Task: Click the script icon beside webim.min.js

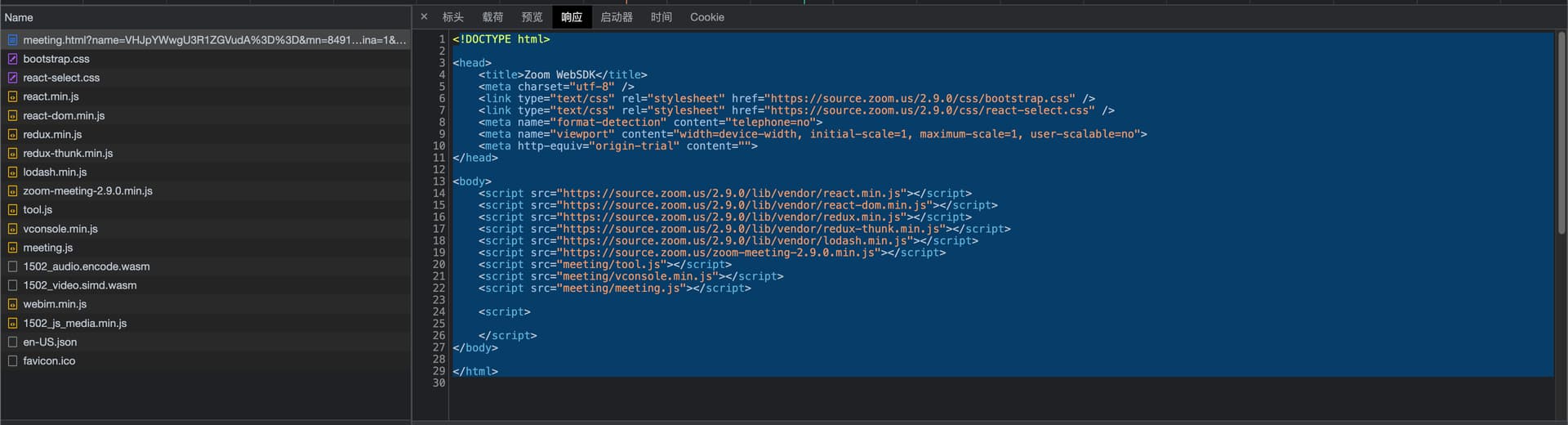Action: [12, 304]
